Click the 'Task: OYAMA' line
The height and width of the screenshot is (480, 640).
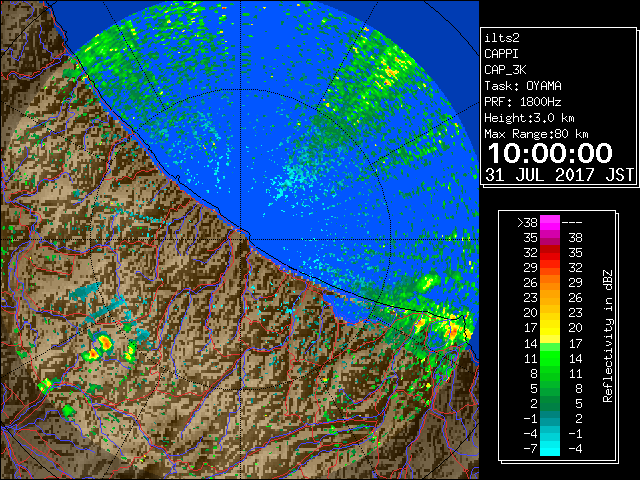(523, 86)
